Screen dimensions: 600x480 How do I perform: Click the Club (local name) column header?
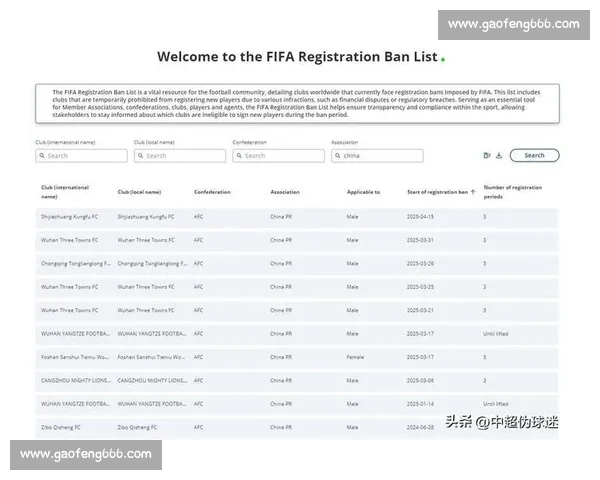139,192
